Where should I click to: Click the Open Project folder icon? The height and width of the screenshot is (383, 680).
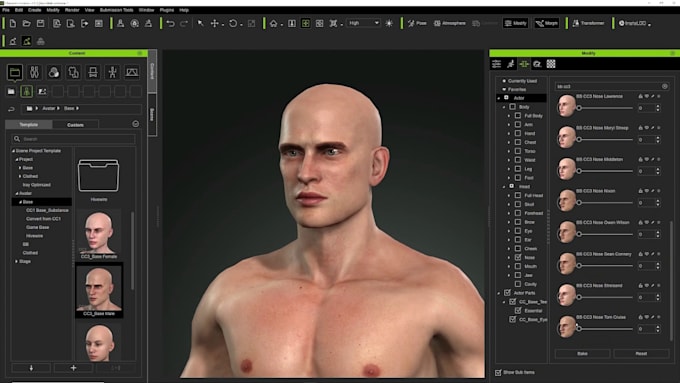click(x=26, y=23)
